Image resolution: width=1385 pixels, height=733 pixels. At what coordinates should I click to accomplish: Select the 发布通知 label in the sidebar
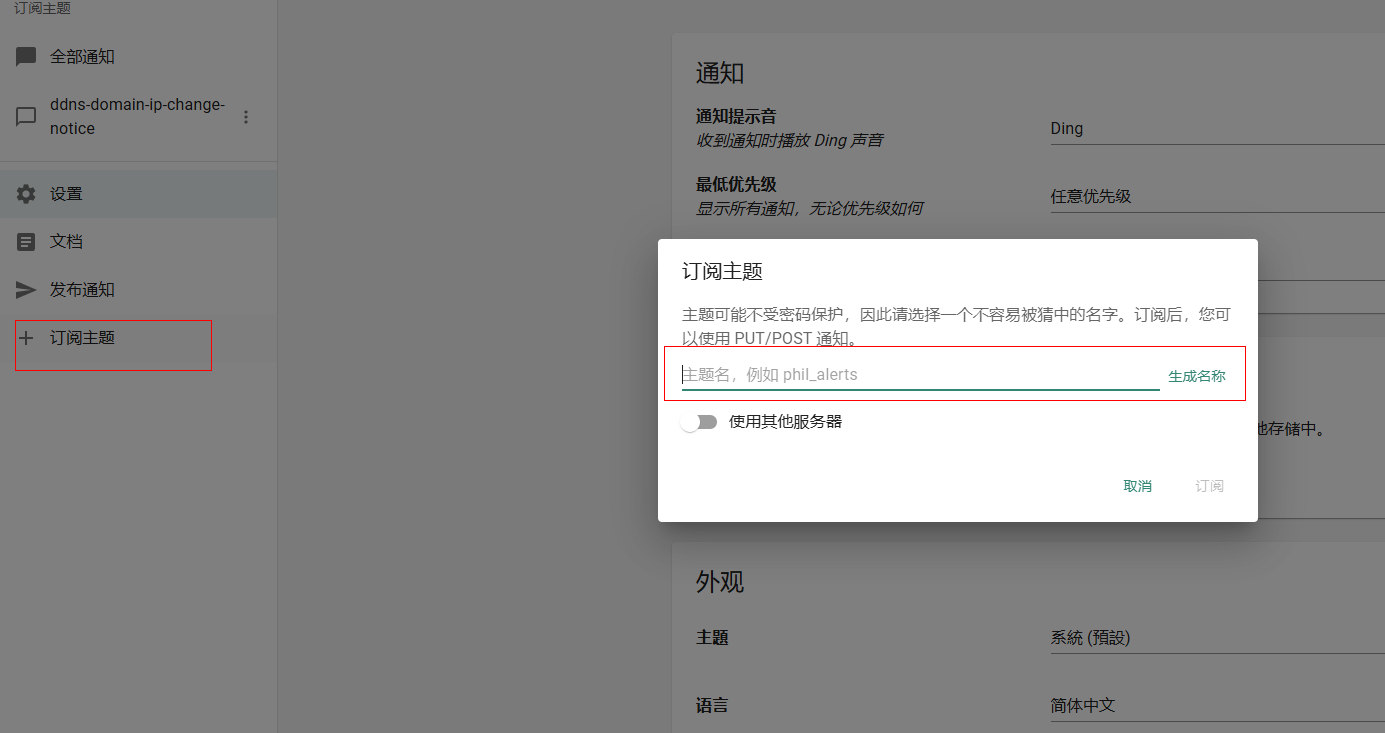pyautogui.click(x=83, y=290)
